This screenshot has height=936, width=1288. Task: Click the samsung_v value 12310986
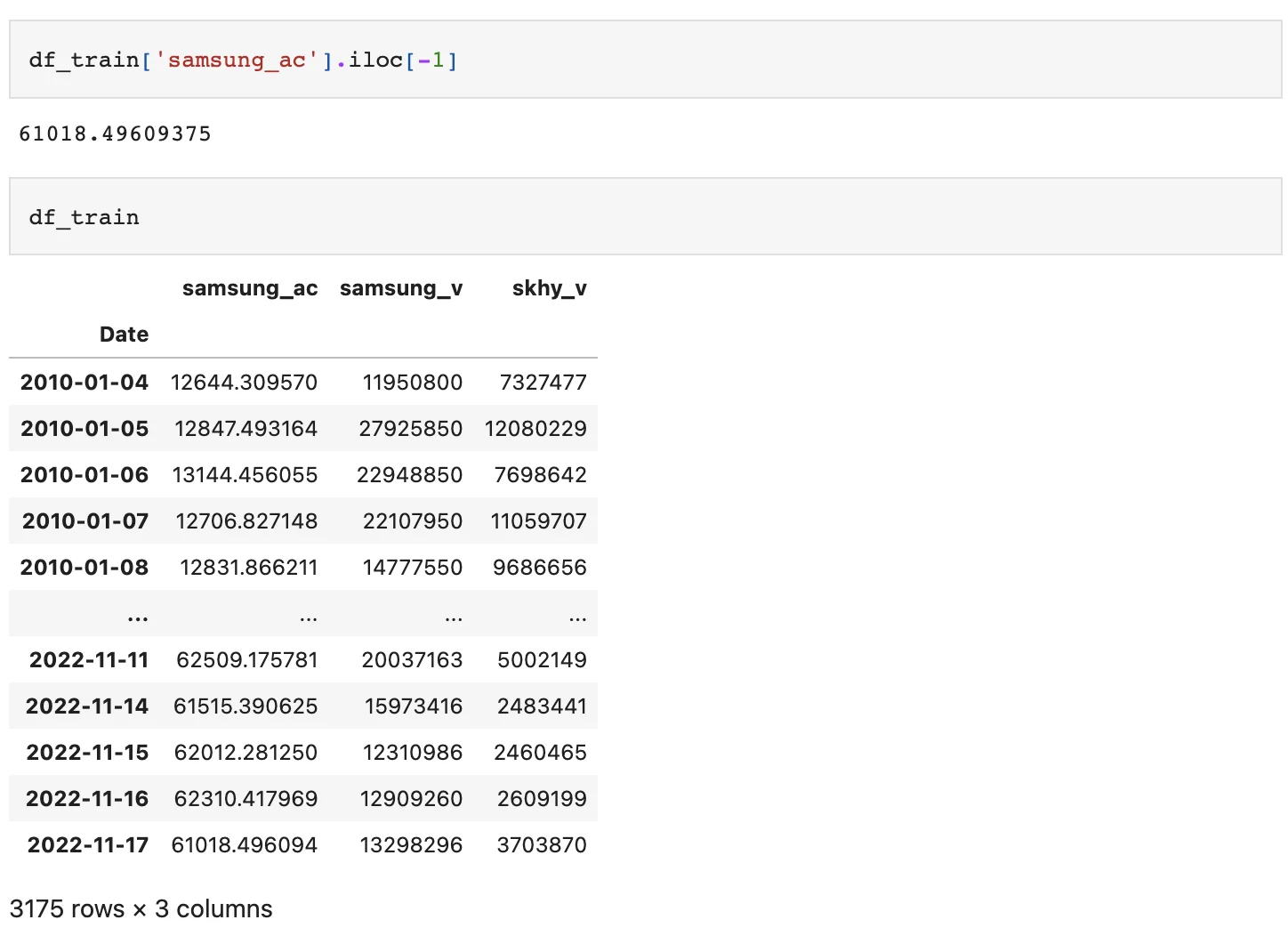[x=412, y=753]
